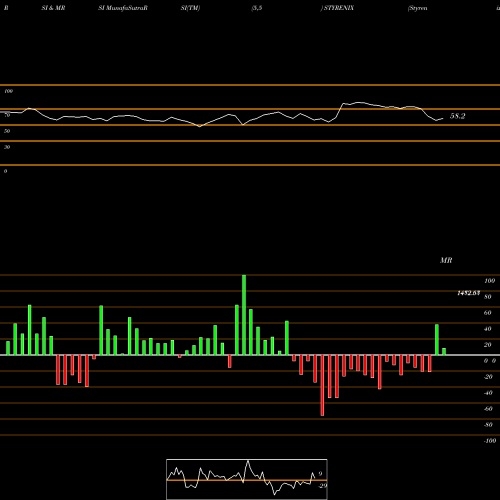Select the STYRENIX title text
This screenshot has height=500, width=500.
(x=339, y=8)
